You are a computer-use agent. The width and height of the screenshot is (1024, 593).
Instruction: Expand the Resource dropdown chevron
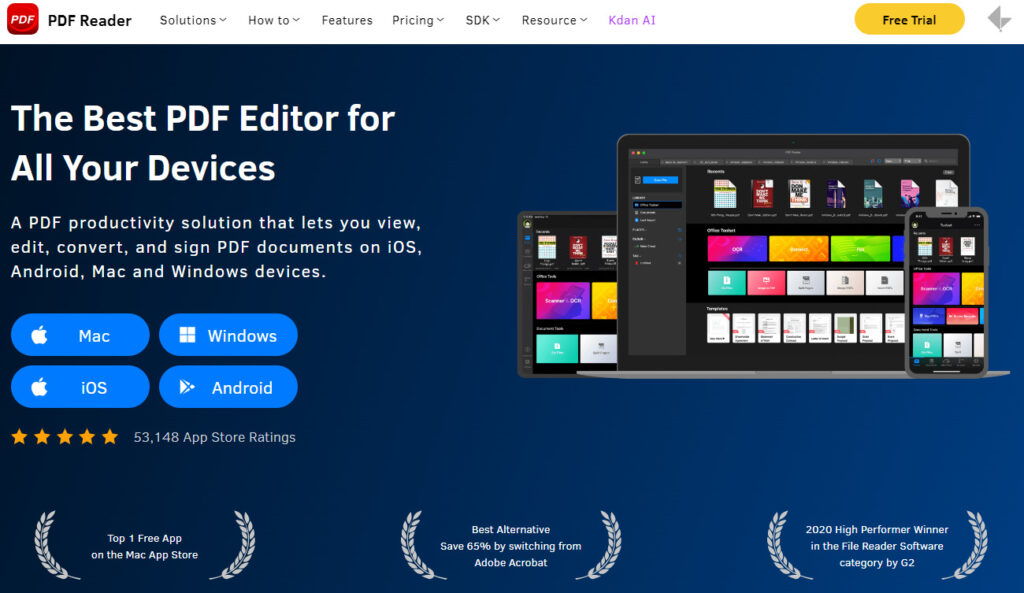tap(584, 20)
